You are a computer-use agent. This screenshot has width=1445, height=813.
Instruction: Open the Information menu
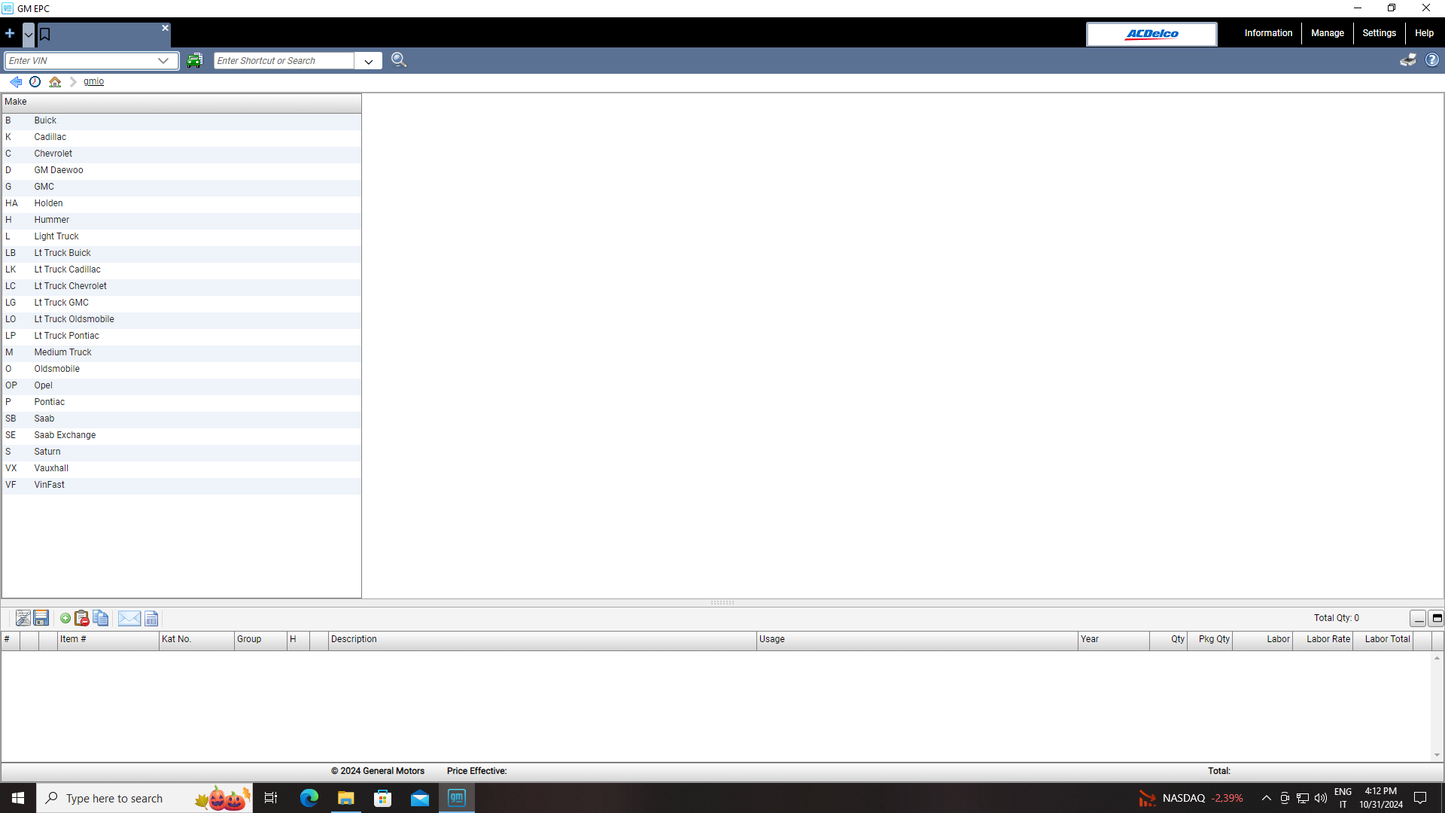pos(1268,33)
